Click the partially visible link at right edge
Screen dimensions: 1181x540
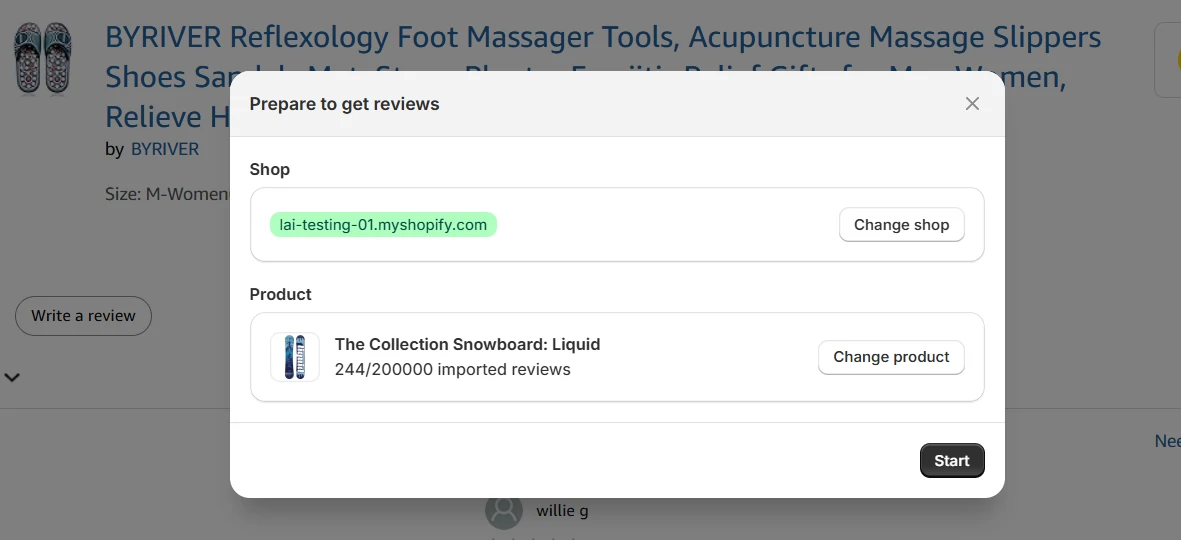(1168, 441)
